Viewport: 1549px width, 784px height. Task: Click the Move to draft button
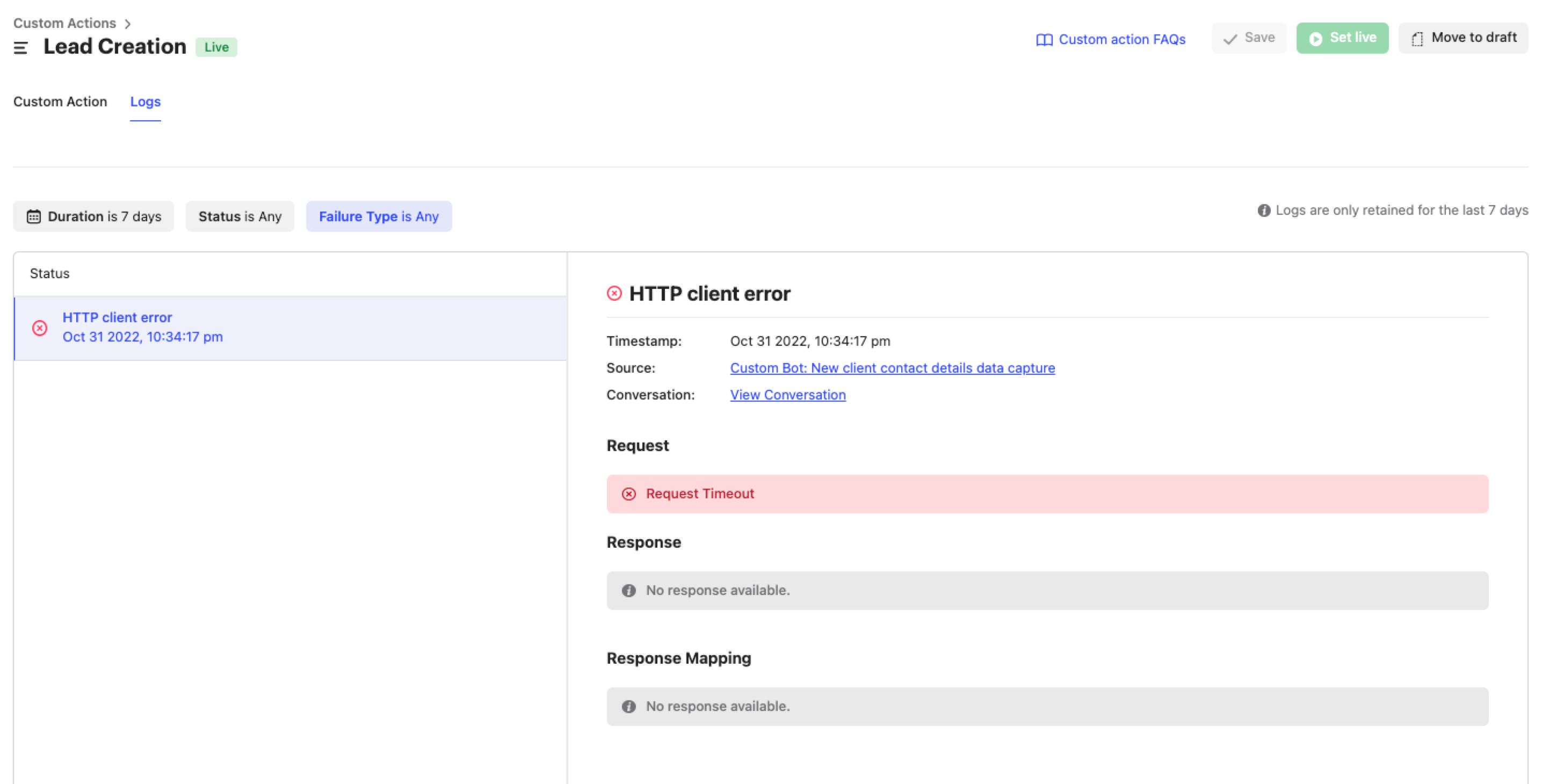[x=1463, y=38]
